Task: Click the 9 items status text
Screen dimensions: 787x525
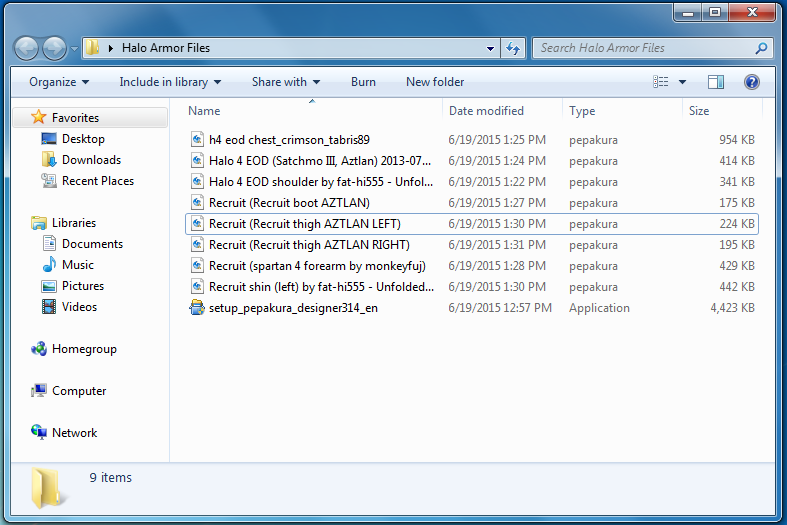Action: [x=110, y=478]
